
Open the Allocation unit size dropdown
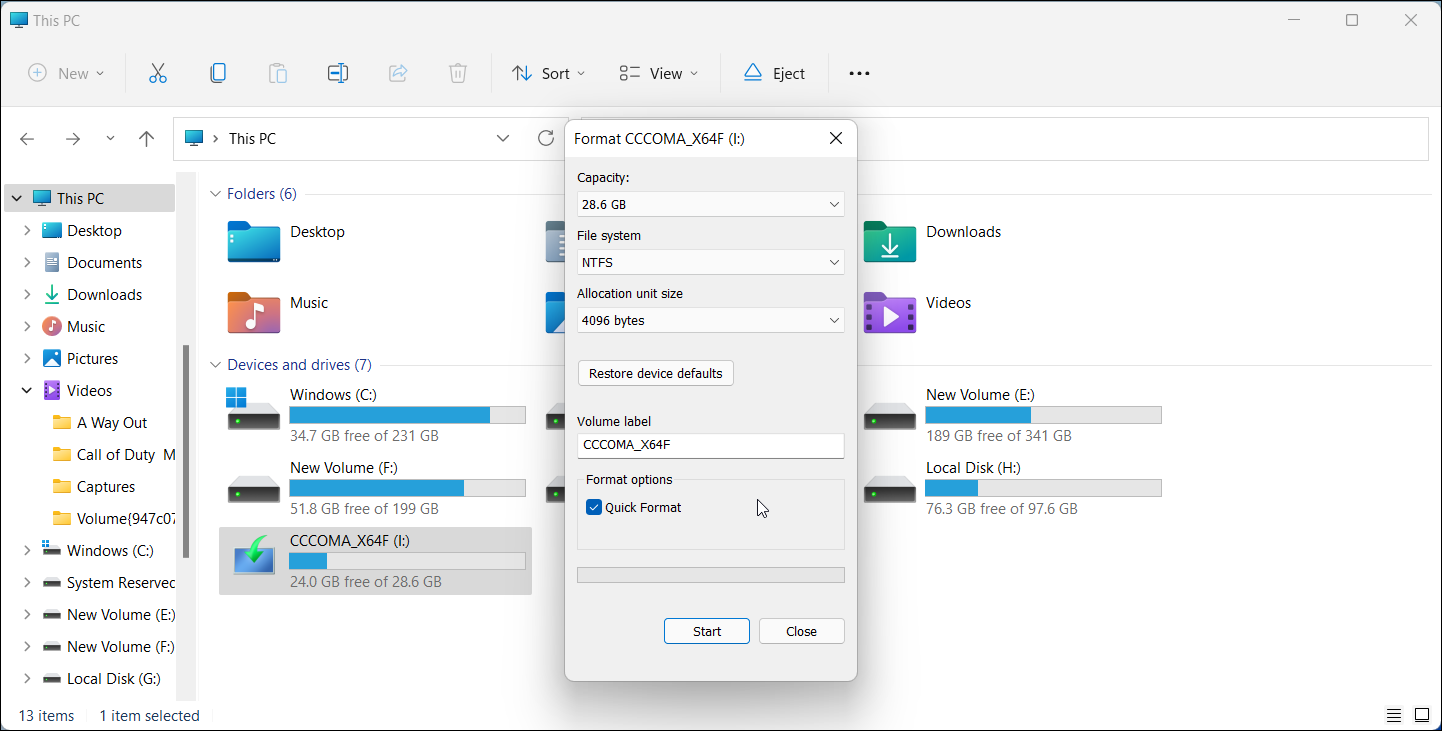[x=710, y=320]
